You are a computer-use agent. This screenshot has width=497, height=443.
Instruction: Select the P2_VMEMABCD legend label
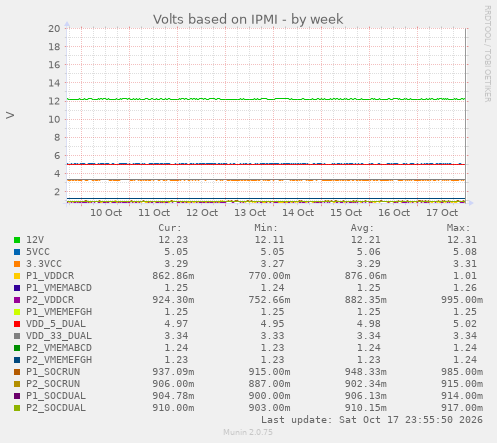click(x=59, y=348)
